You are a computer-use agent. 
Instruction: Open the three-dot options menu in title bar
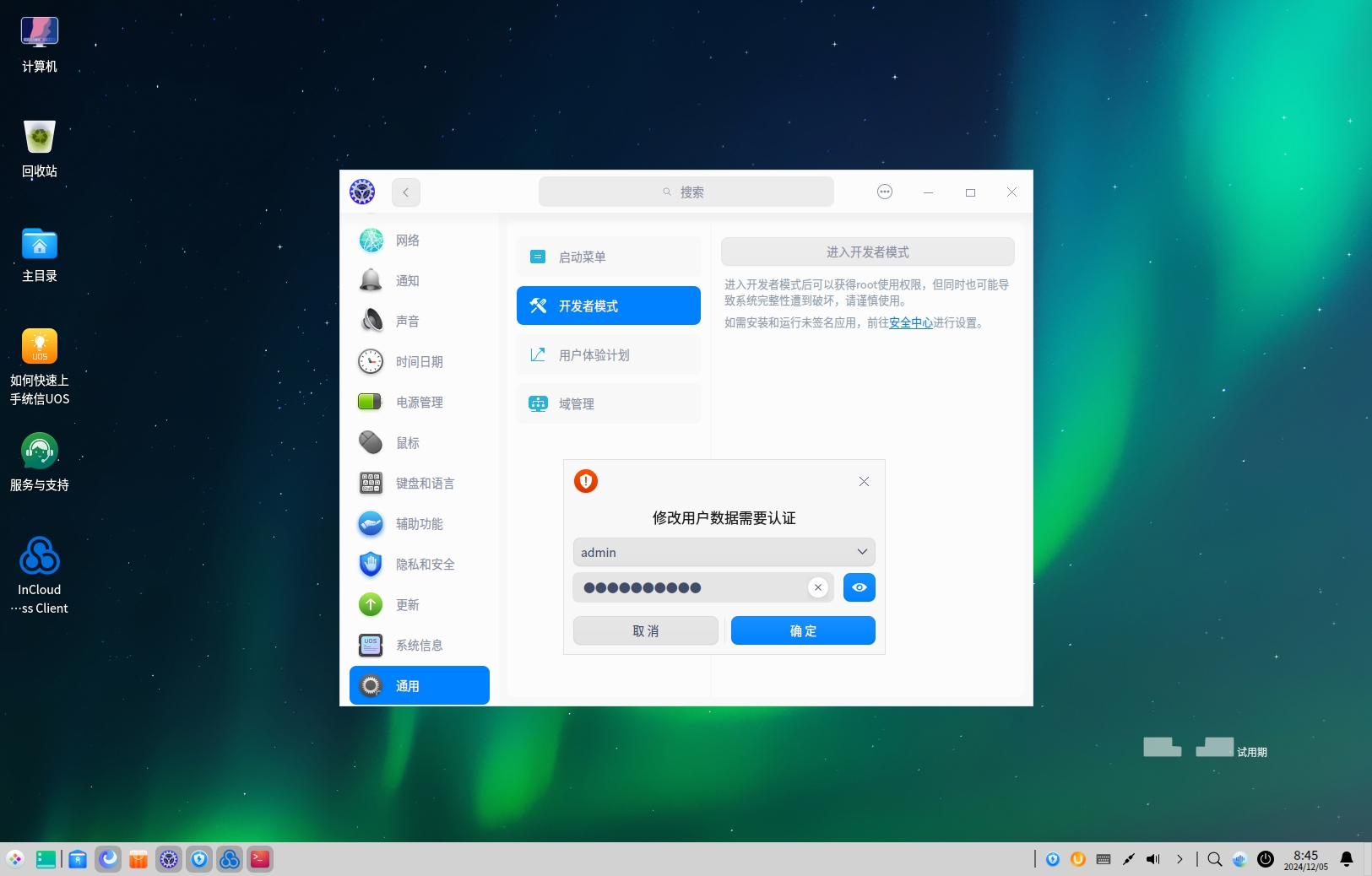click(884, 192)
